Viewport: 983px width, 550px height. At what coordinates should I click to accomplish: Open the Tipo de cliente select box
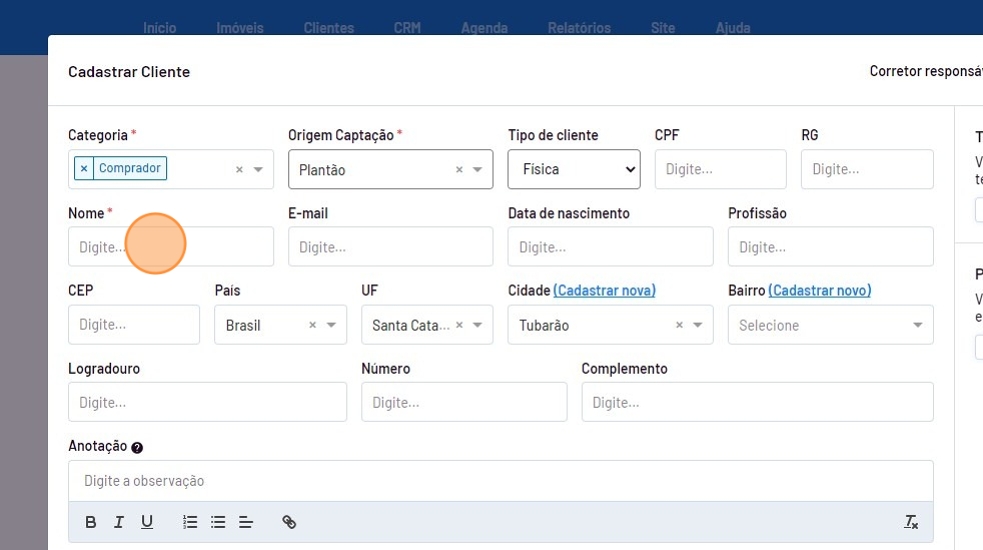pyautogui.click(x=574, y=170)
